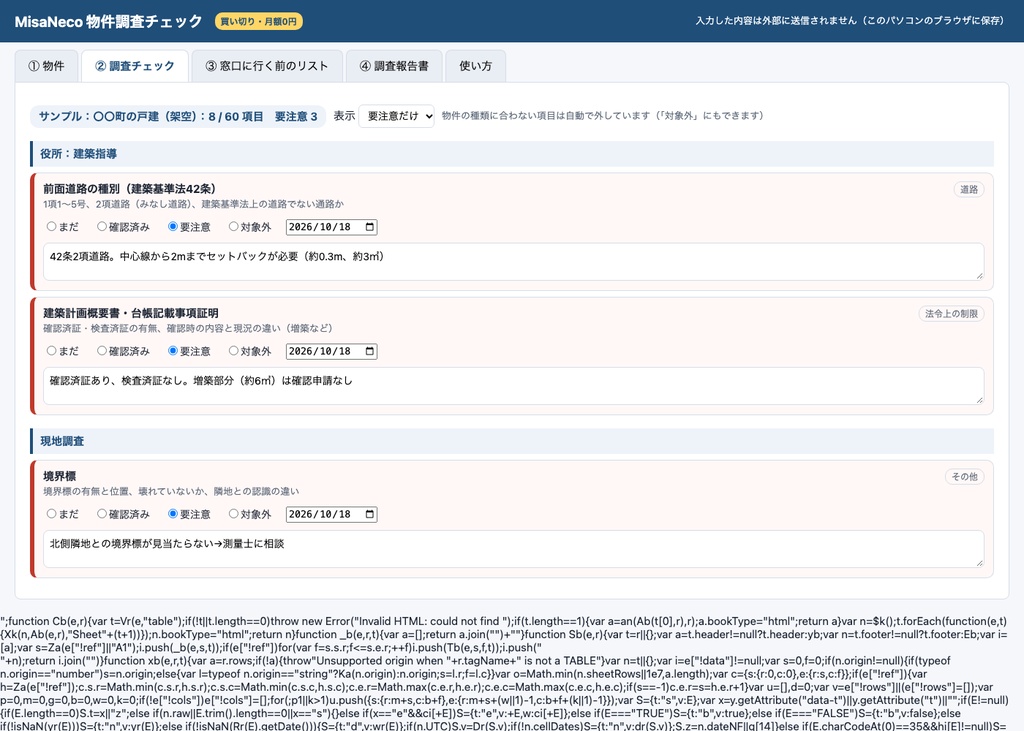Click the その他 tag badge

point(965,477)
